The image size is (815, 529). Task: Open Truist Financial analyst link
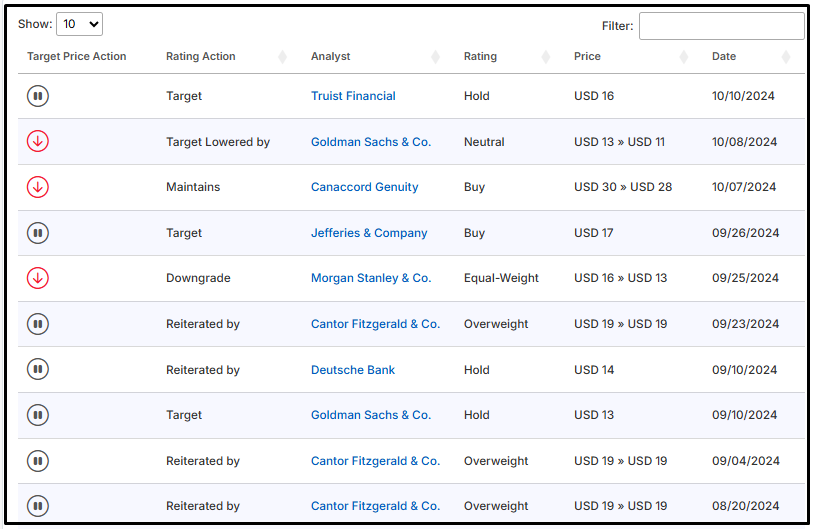click(x=353, y=96)
